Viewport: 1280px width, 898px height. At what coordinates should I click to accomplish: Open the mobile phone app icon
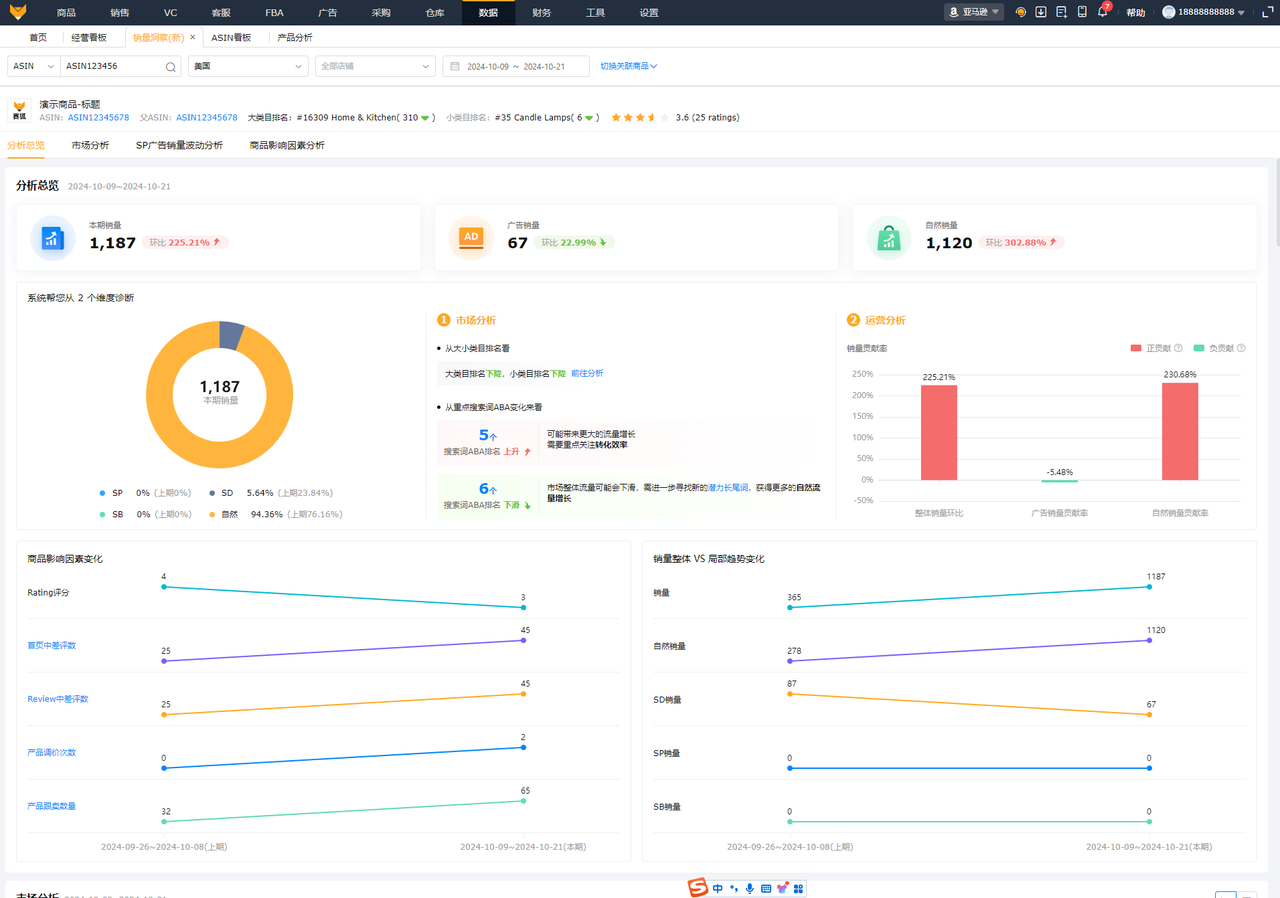coord(1082,12)
